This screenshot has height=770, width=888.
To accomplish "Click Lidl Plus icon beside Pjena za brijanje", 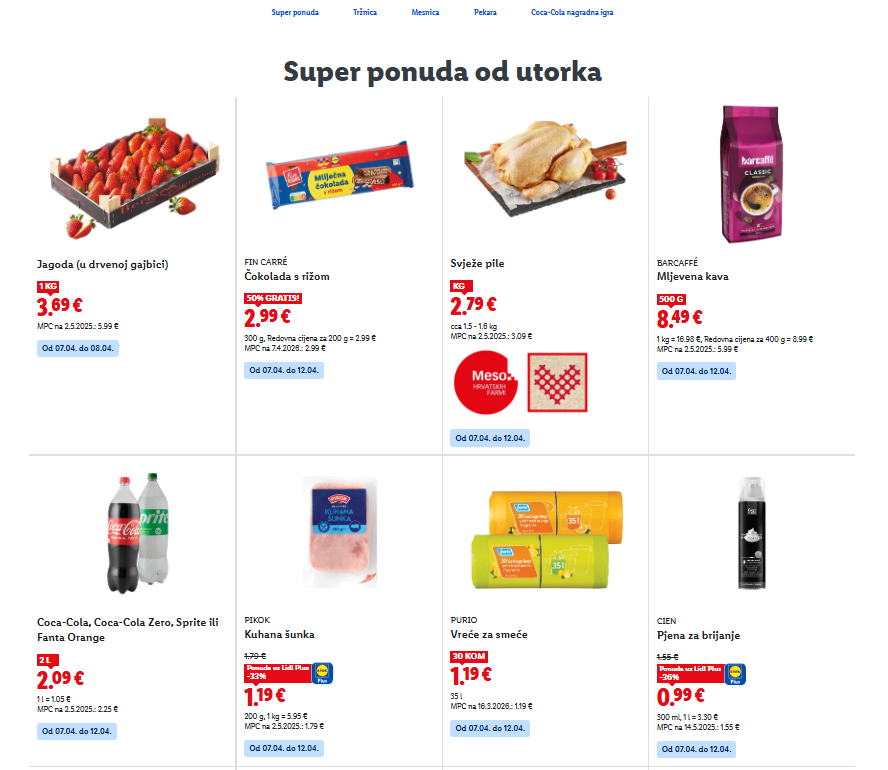I will 734,675.
